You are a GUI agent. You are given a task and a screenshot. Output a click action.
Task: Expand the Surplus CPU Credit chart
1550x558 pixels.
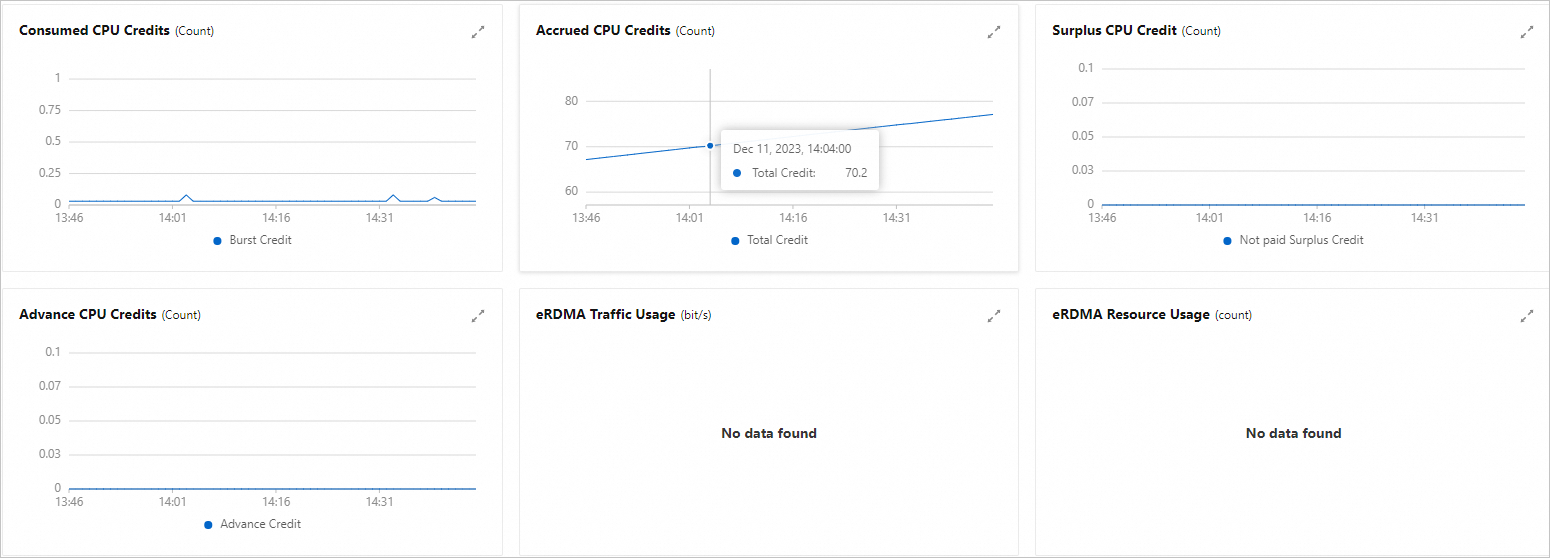coord(1527,32)
